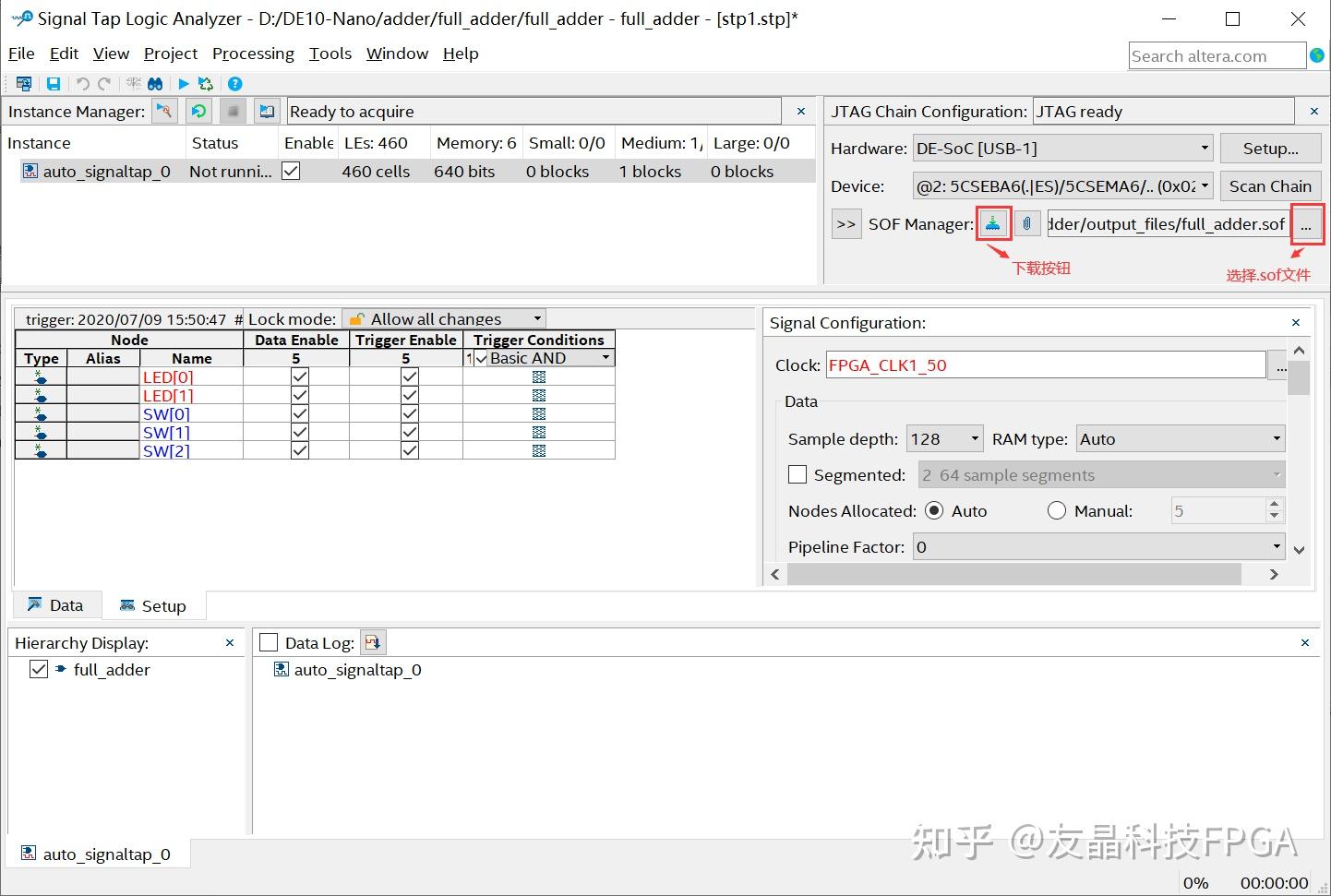This screenshot has width=1331, height=896.
Task: Program device via SOF Manager download button
Action: coord(993,223)
